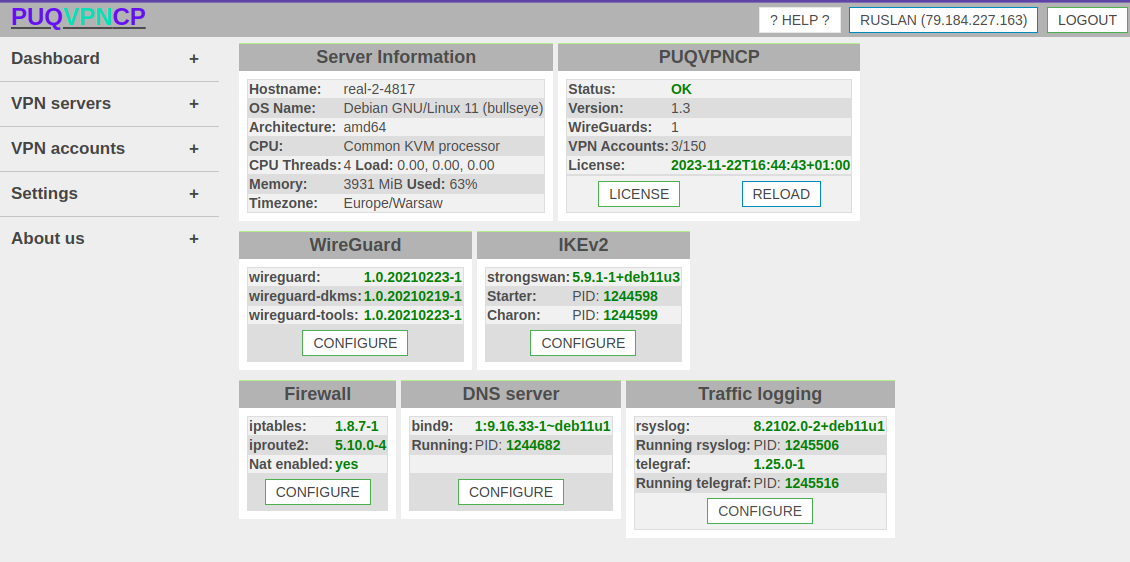The height and width of the screenshot is (562, 1130).
Task: Expand the Settings plus sign
Action: pyautogui.click(x=194, y=194)
